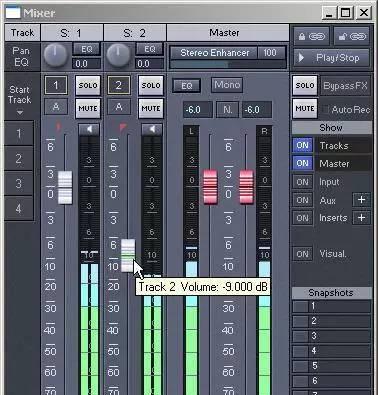
Task: Click the Master section header
Action: click(x=228, y=33)
